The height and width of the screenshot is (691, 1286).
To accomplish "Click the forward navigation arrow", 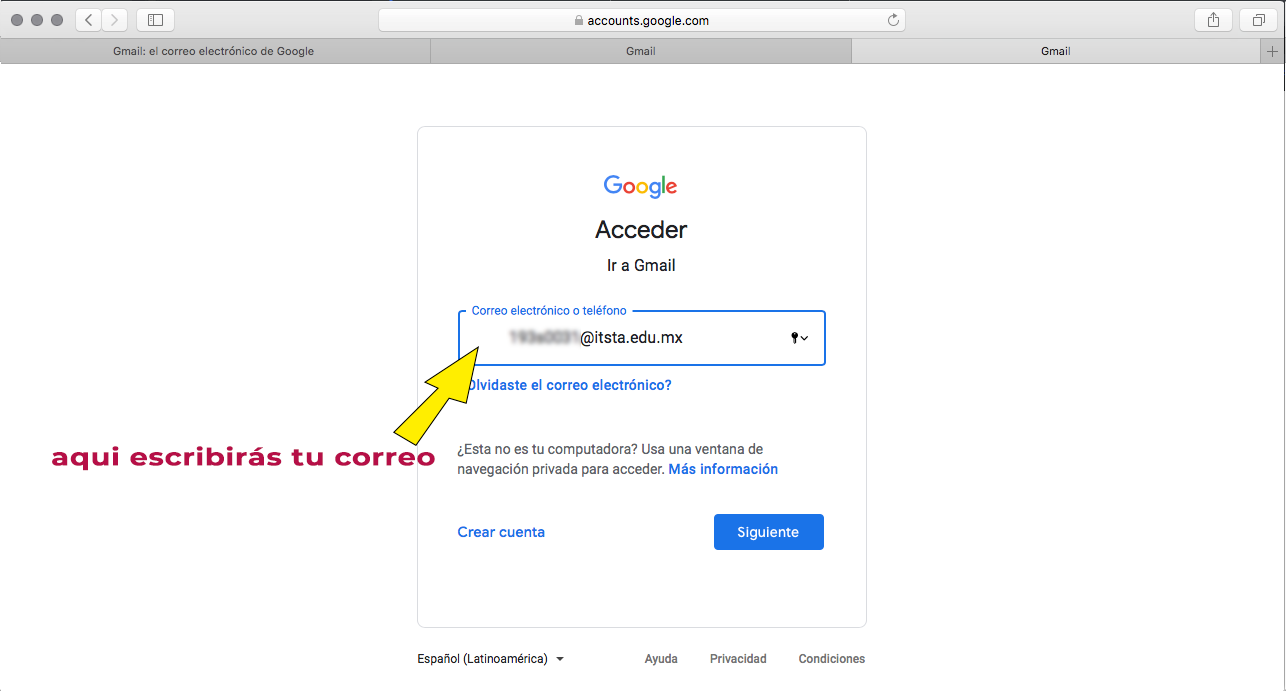I will 115,20.
